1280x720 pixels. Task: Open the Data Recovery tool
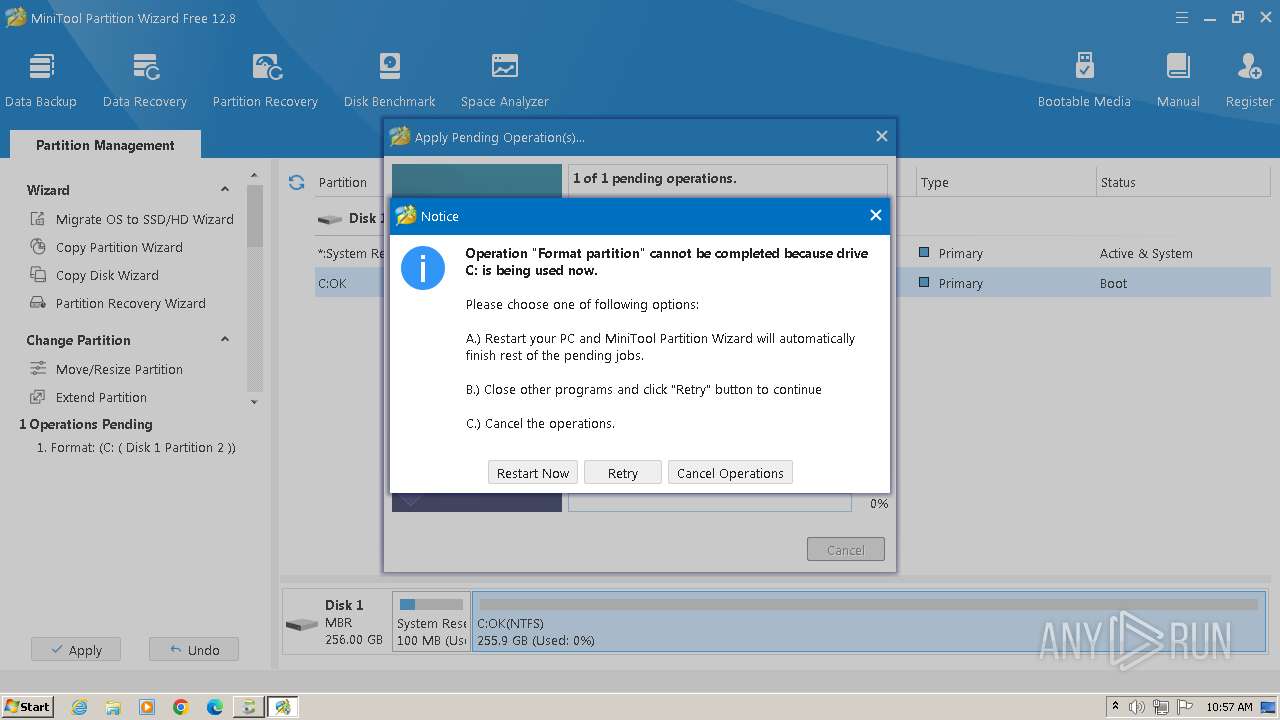pyautogui.click(x=145, y=80)
